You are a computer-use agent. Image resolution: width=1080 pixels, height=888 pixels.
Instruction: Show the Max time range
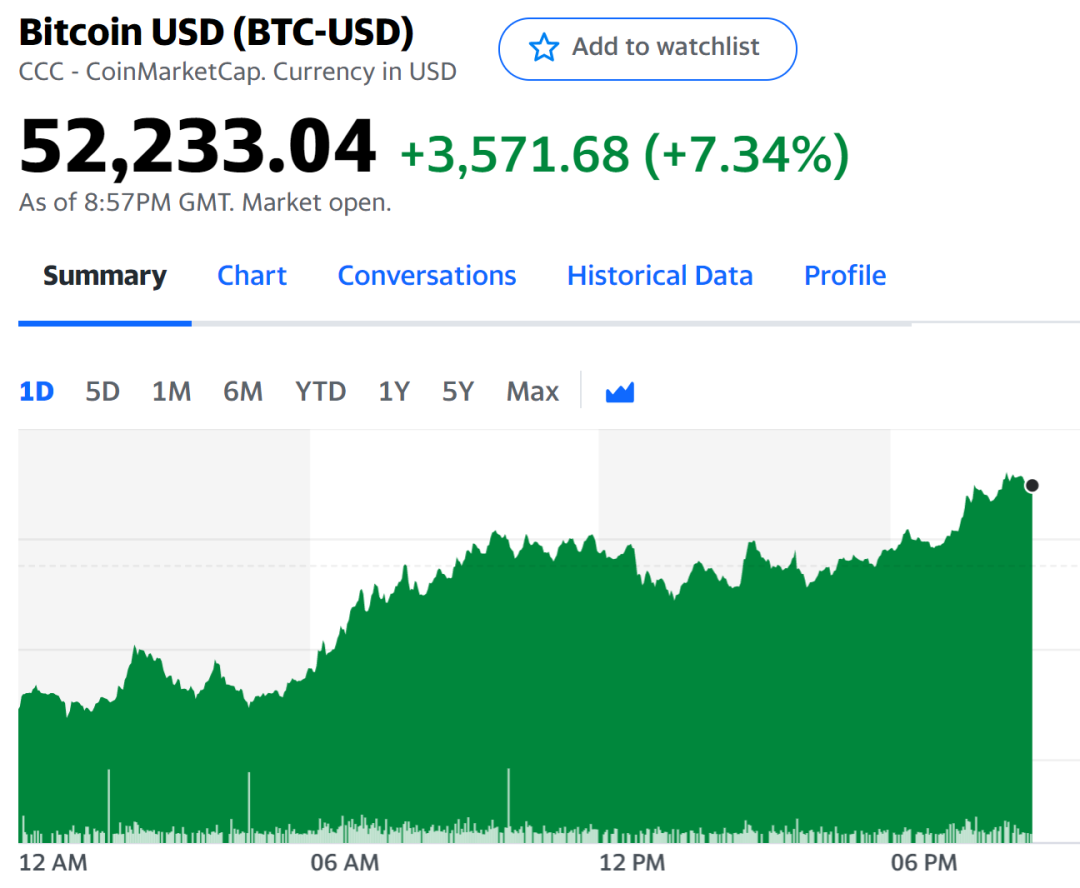click(x=533, y=391)
